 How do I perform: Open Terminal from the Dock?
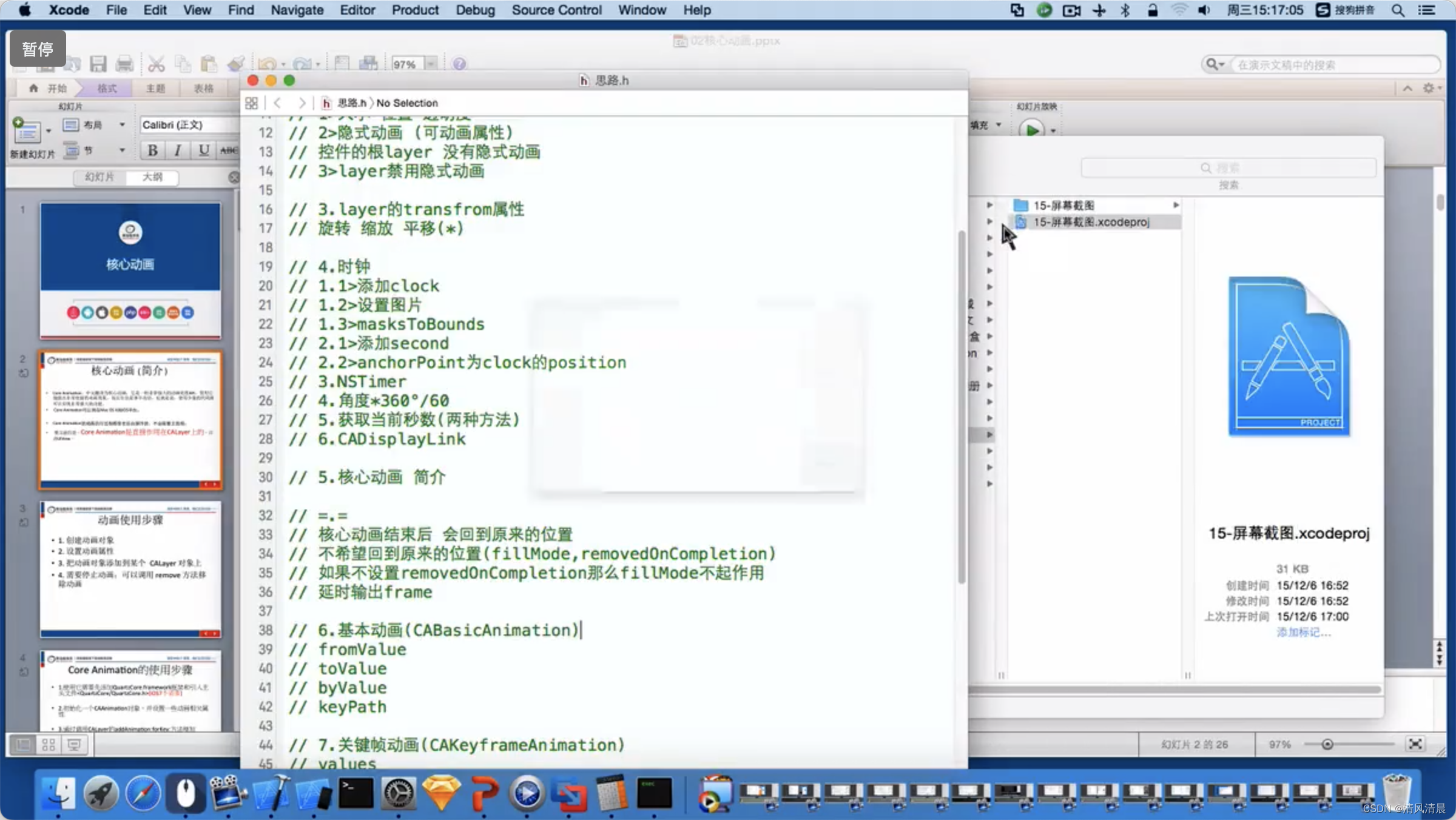tap(356, 793)
